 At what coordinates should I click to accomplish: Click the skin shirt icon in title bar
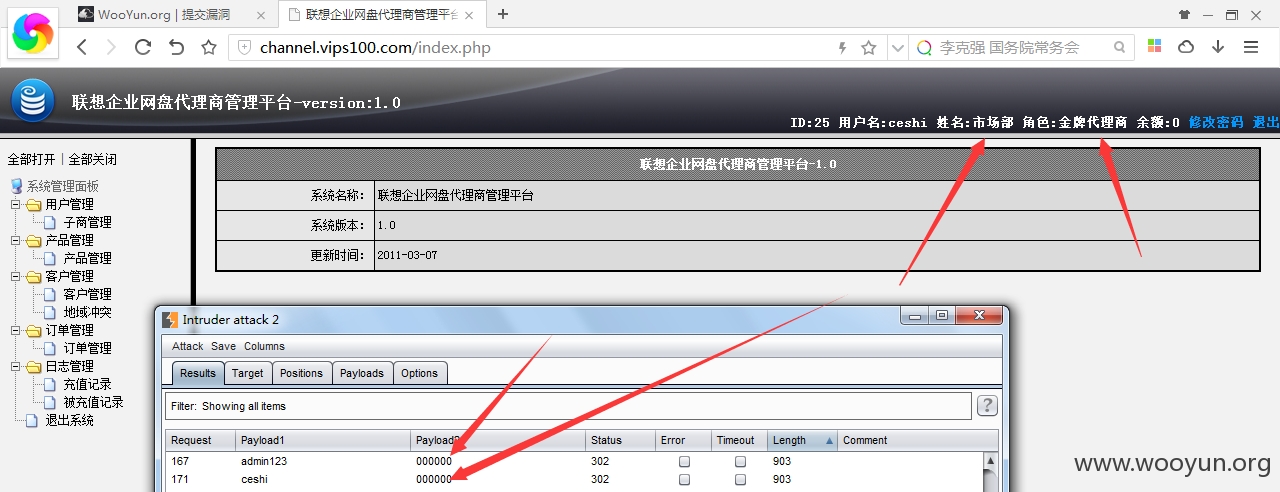[x=1185, y=14]
